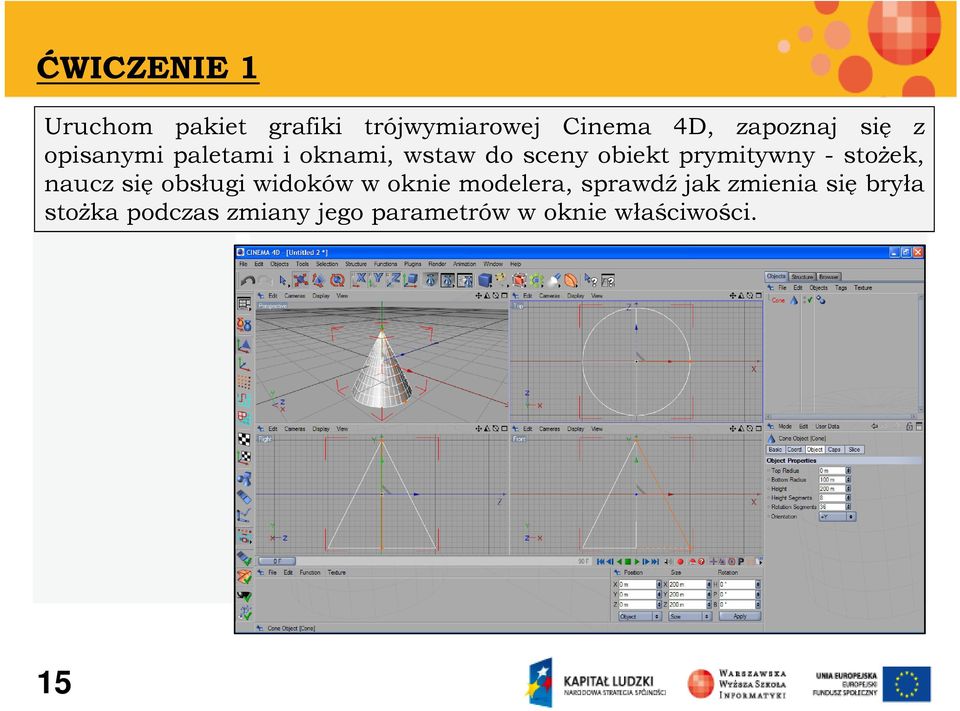Viewport: 960px width, 711px height.
Task: Toggle Cone's visibility dots
Action: click(804, 300)
